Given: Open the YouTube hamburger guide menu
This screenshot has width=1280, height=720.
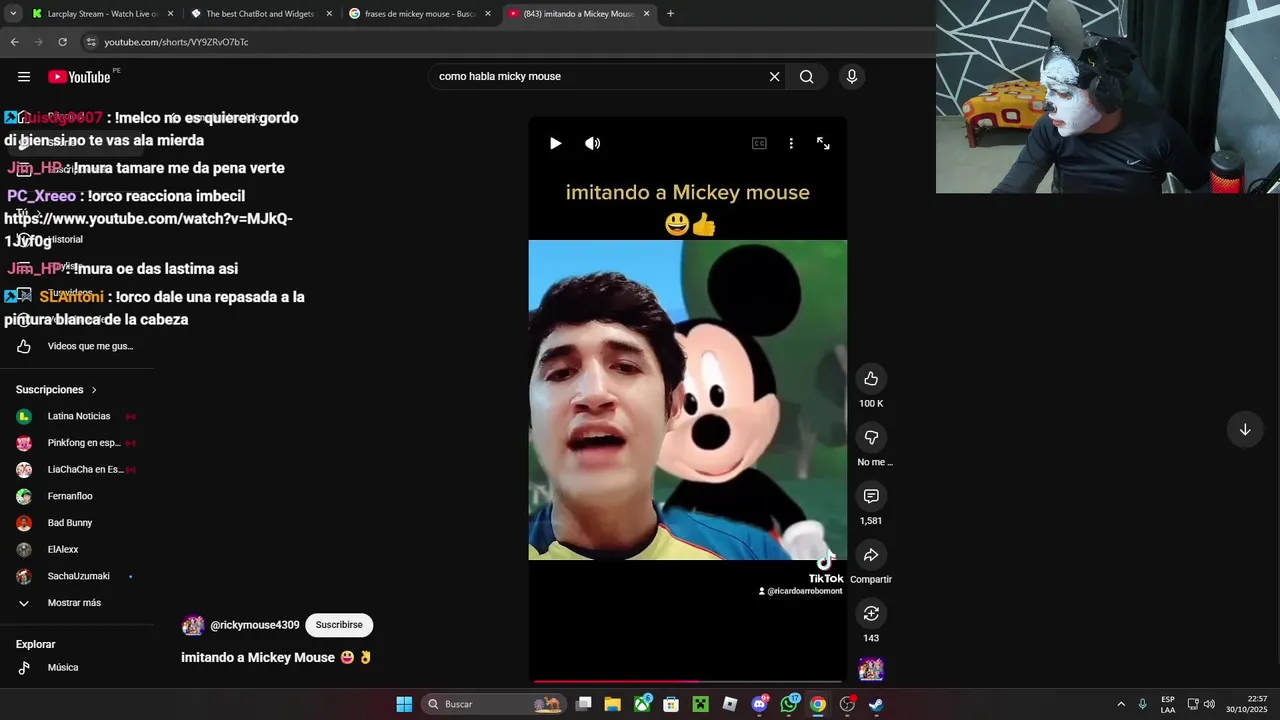Looking at the screenshot, I should point(24,77).
